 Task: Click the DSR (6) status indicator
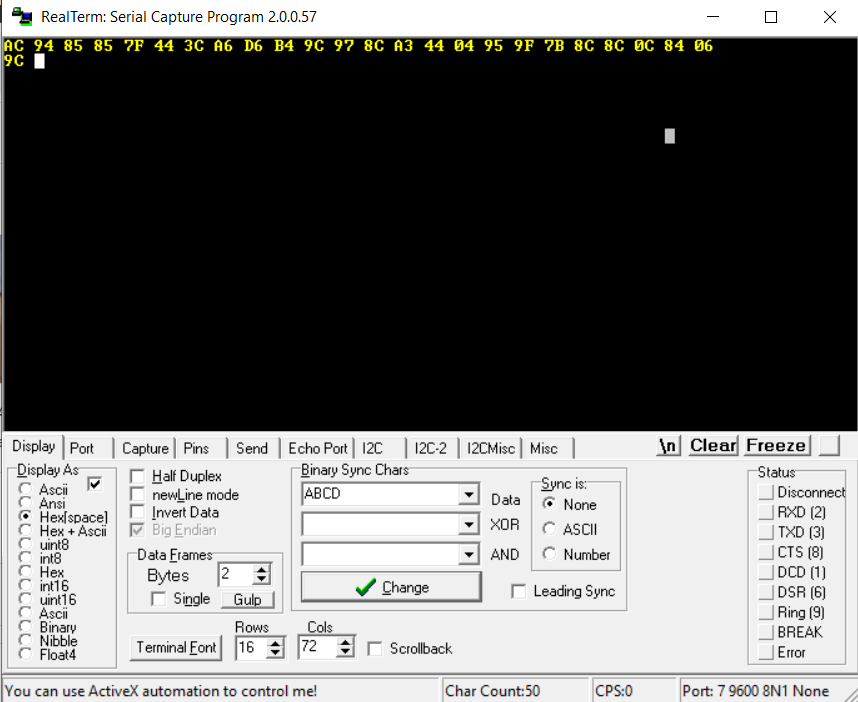pyautogui.click(x=765, y=592)
